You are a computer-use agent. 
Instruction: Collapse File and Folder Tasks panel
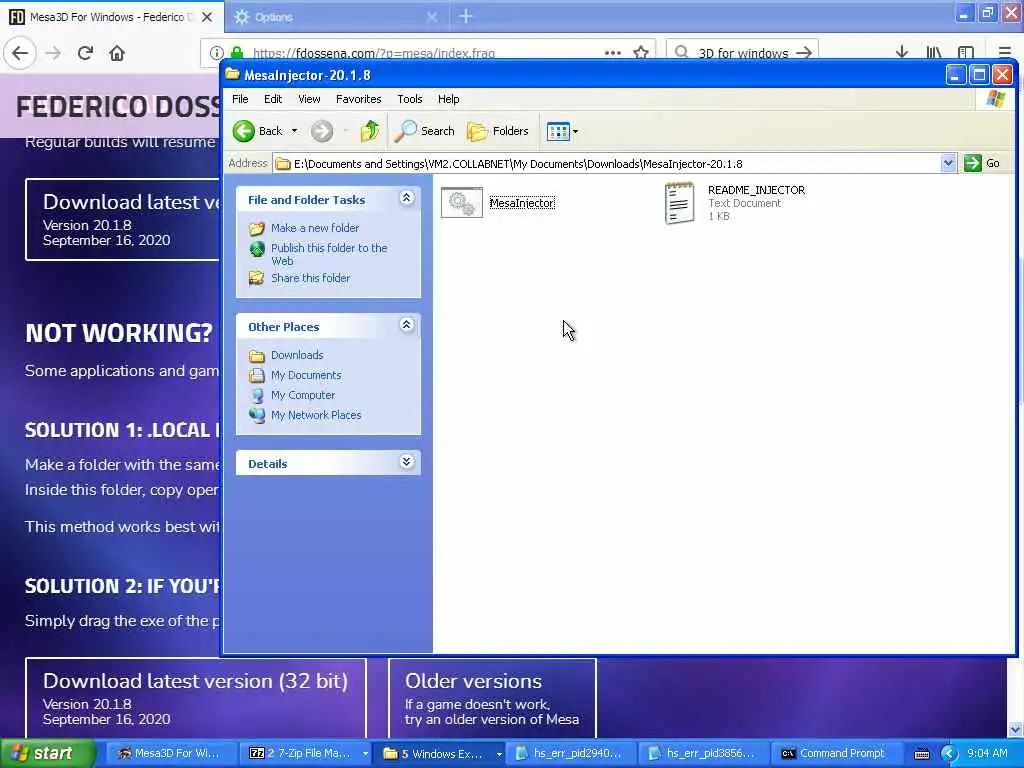[406, 198]
